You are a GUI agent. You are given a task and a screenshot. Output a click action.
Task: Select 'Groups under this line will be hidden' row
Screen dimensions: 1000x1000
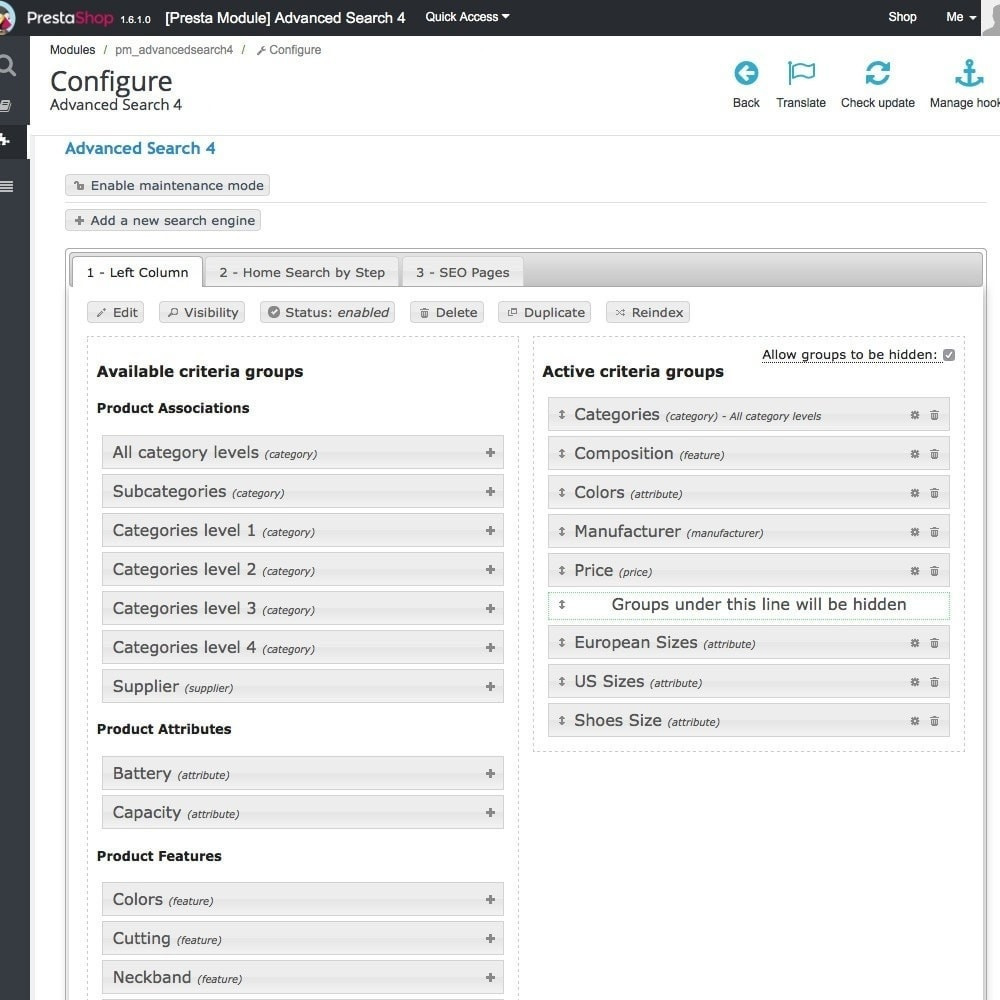pos(748,605)
